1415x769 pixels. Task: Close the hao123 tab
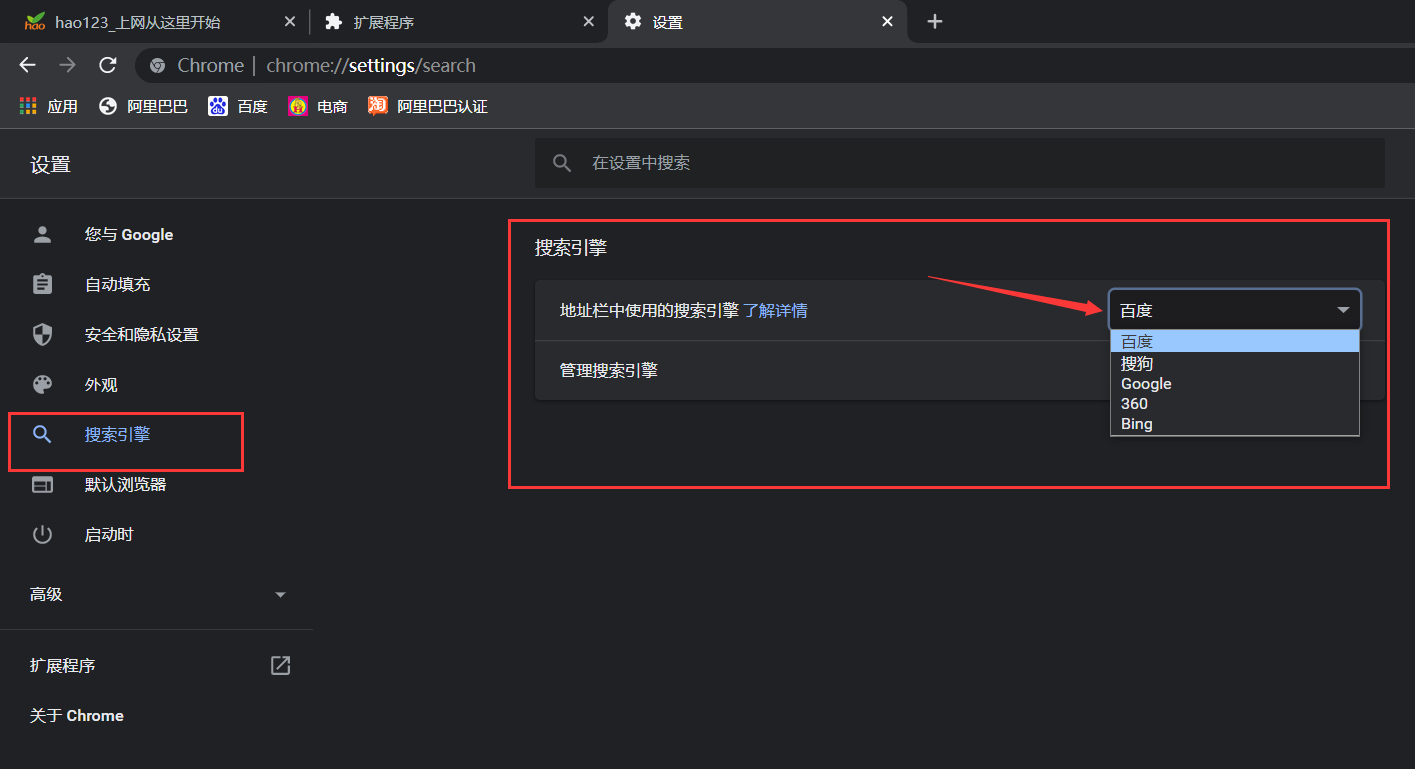tap(289, 21)
